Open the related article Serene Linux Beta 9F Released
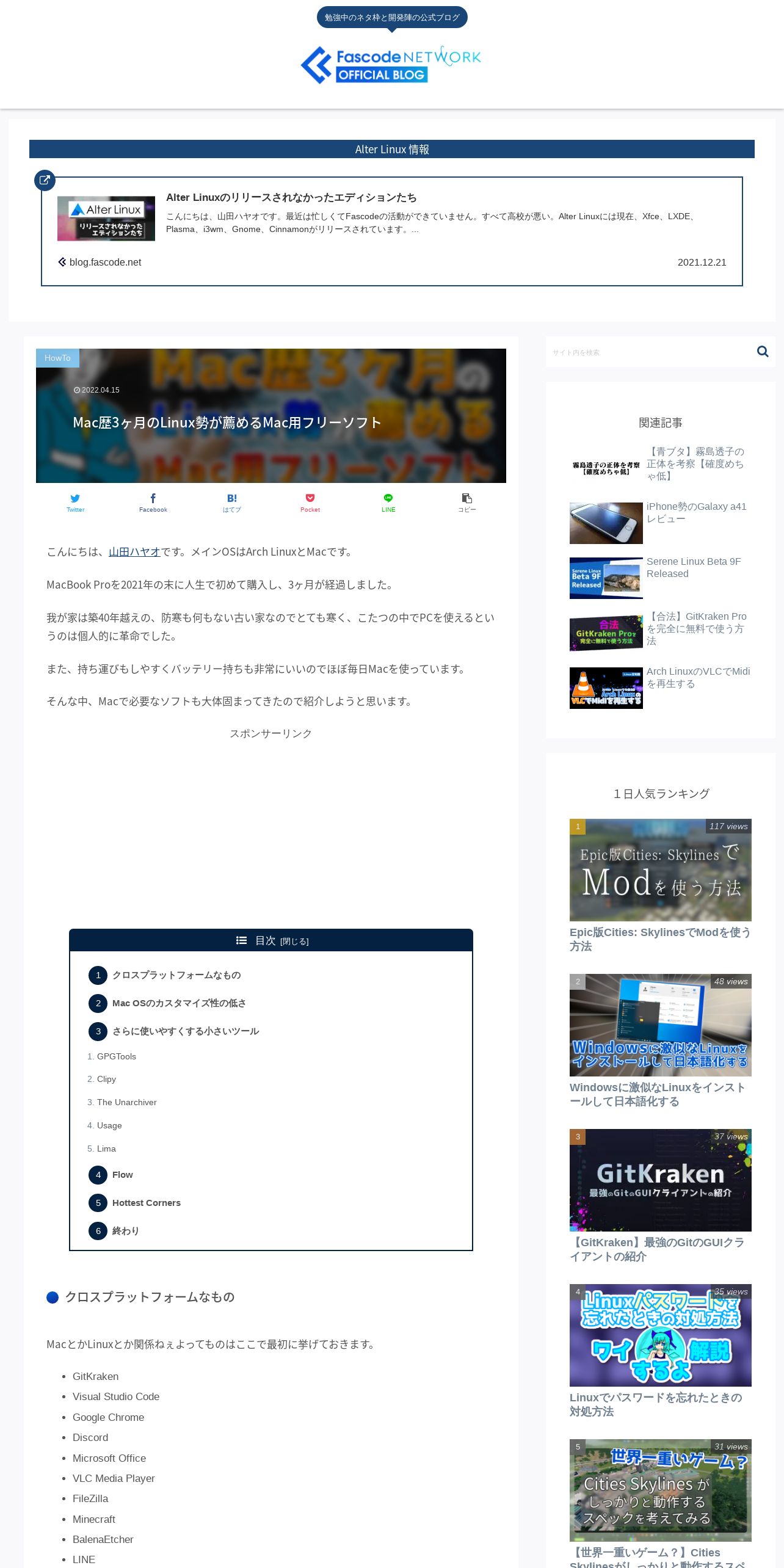784x1568 pixels. point(694,568)
